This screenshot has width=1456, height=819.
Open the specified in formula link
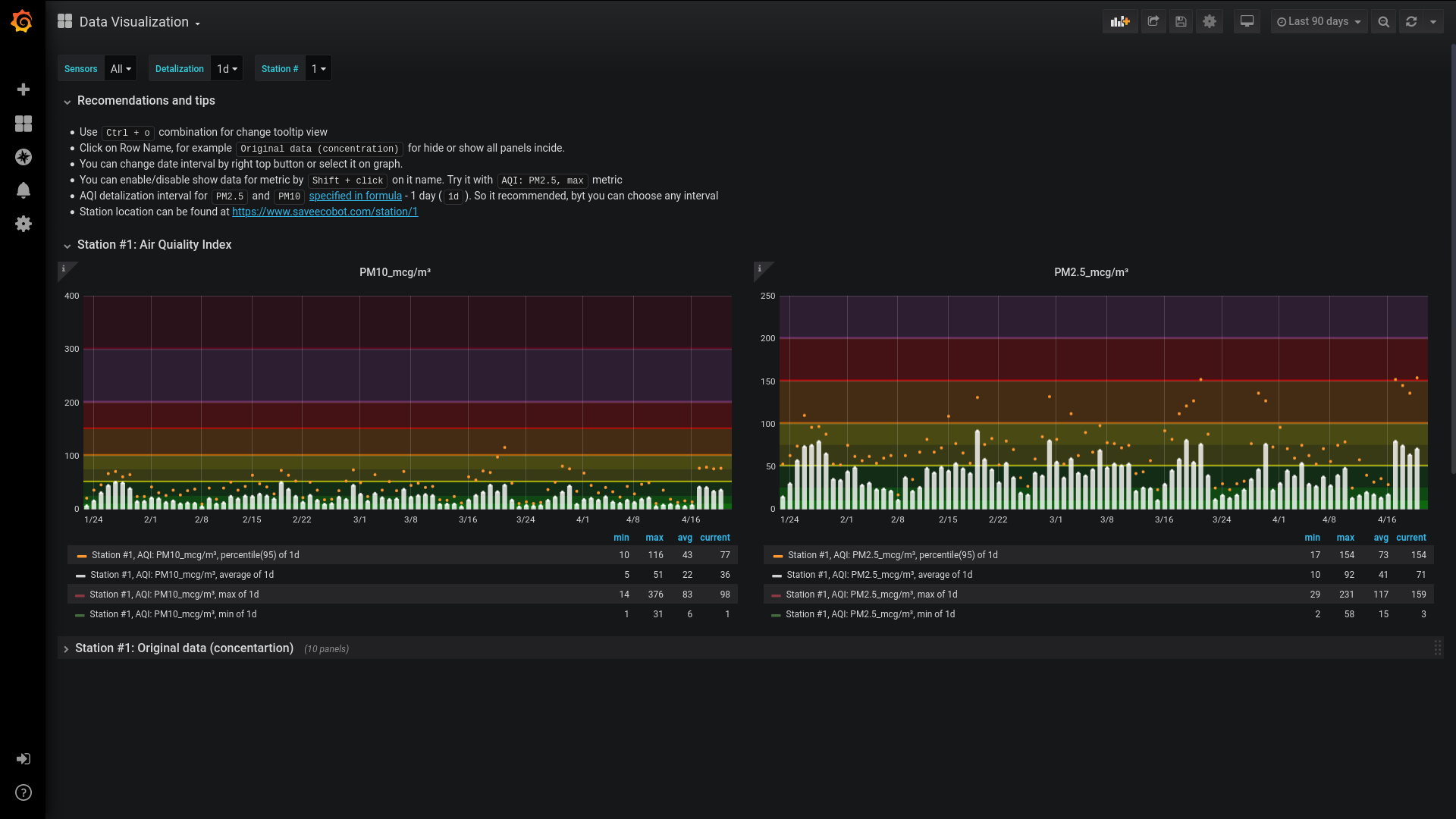pyautogui.click(x=355, y=196)
